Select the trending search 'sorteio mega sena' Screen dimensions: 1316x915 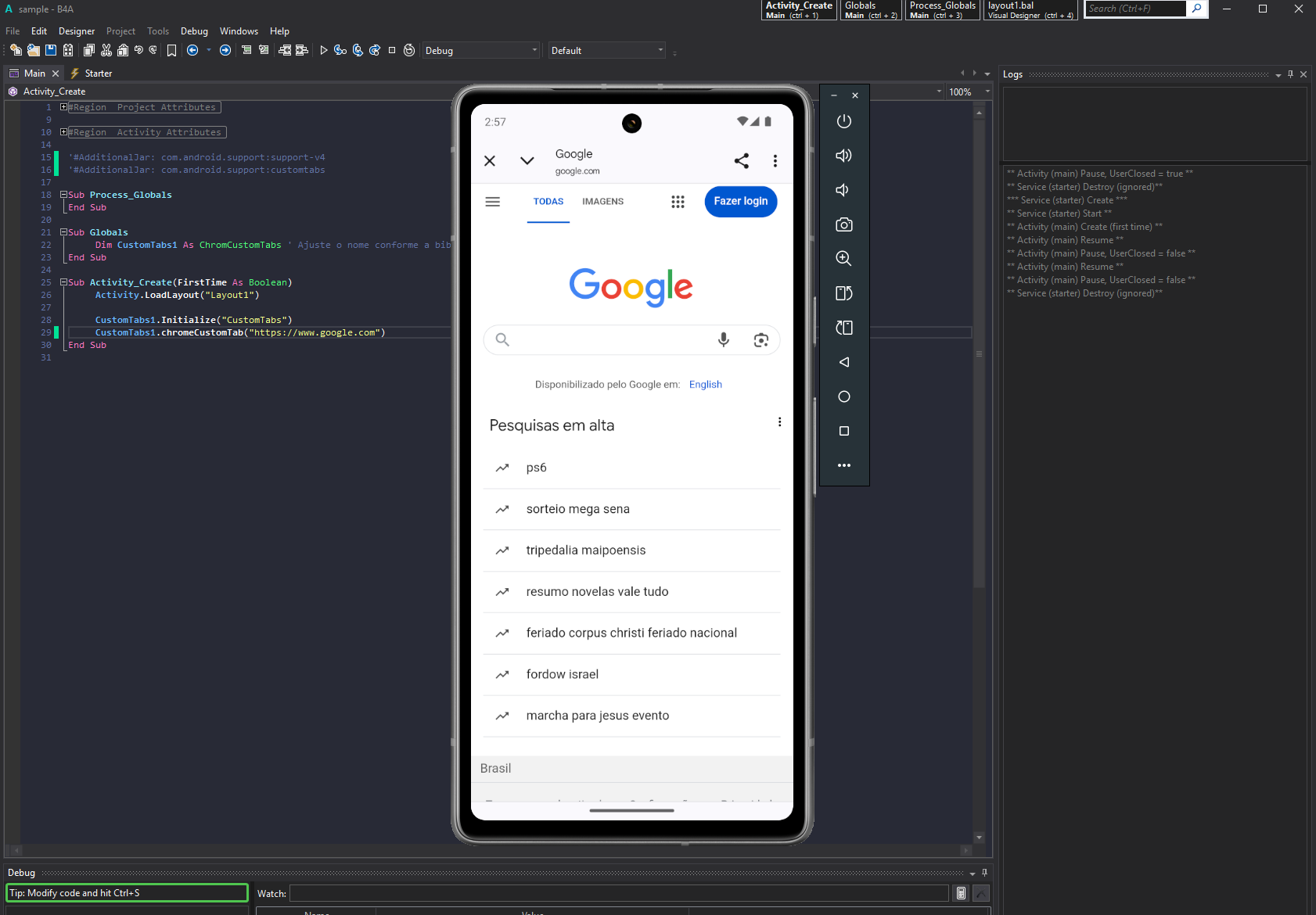point(631,509)
